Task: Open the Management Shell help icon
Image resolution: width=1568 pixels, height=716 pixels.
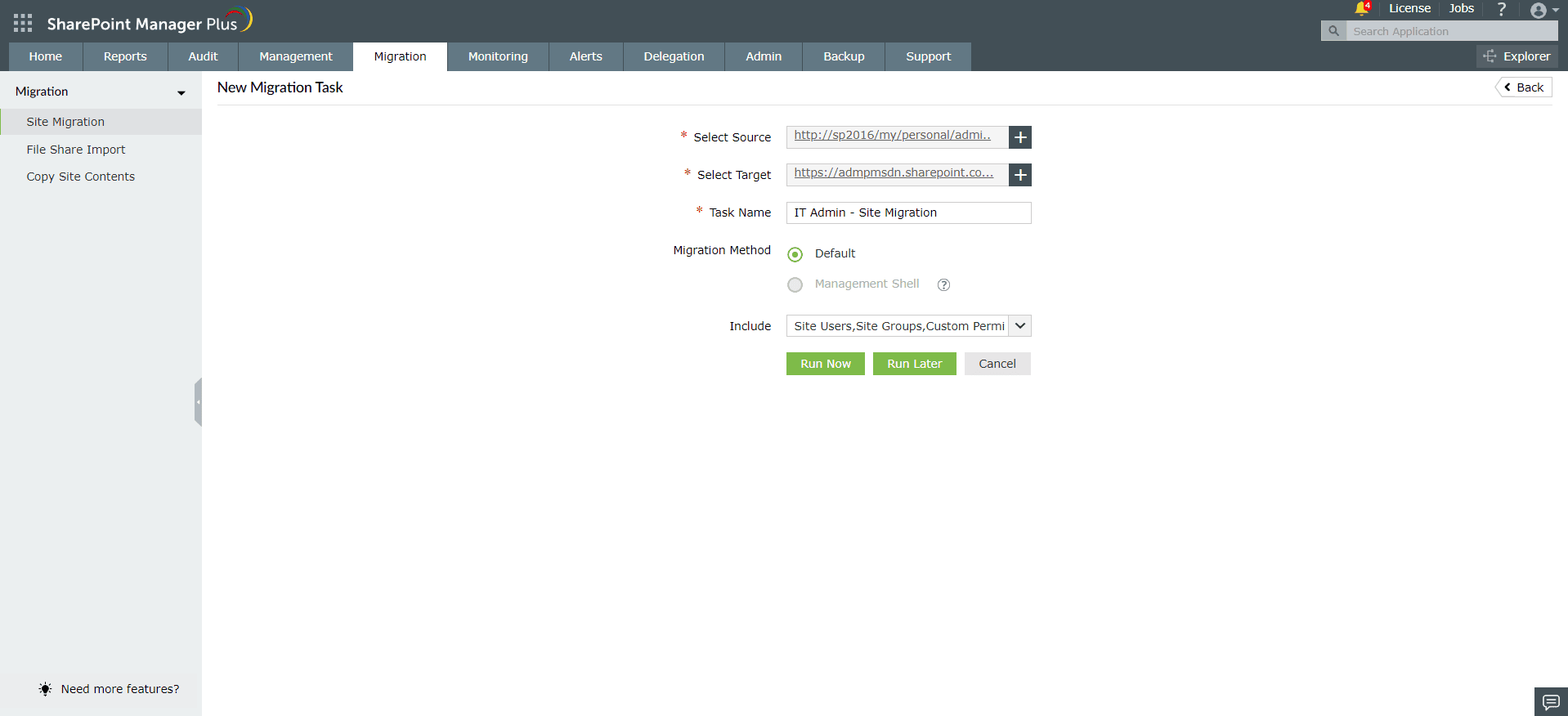Action: click(943, 284)
